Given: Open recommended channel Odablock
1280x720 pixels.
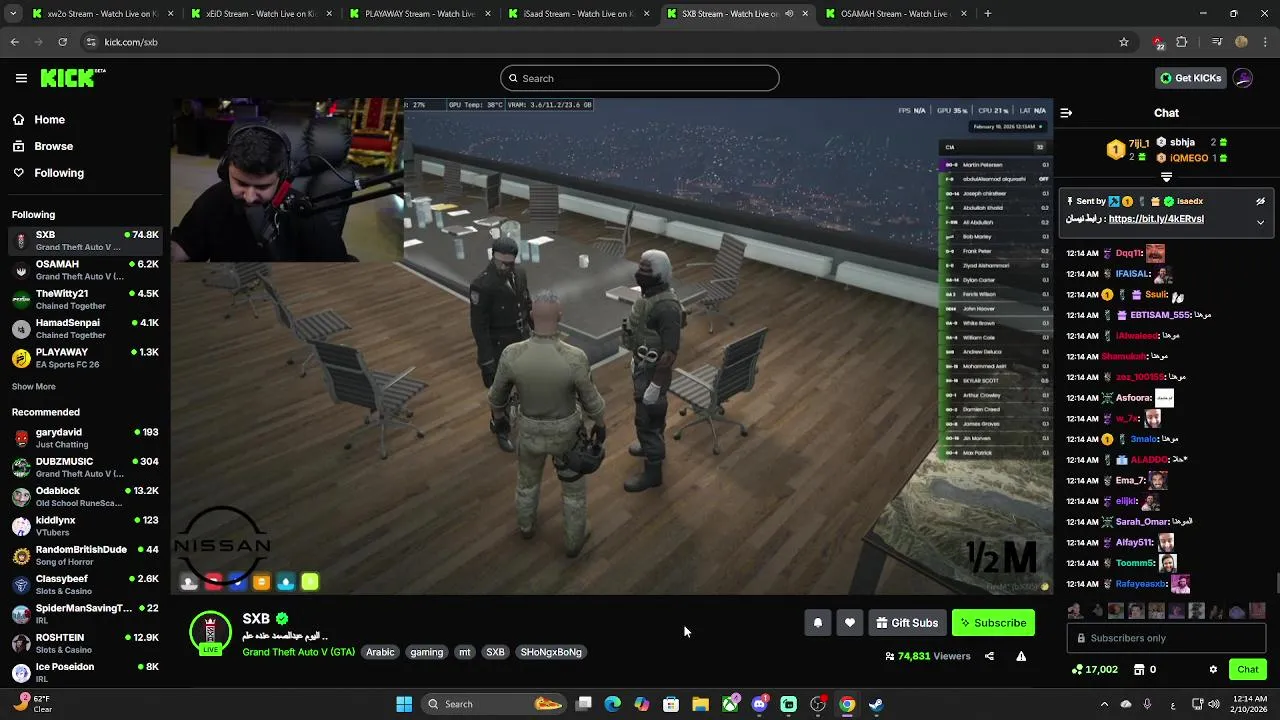Looking at the screenshot, I should (x=85, y=497).
